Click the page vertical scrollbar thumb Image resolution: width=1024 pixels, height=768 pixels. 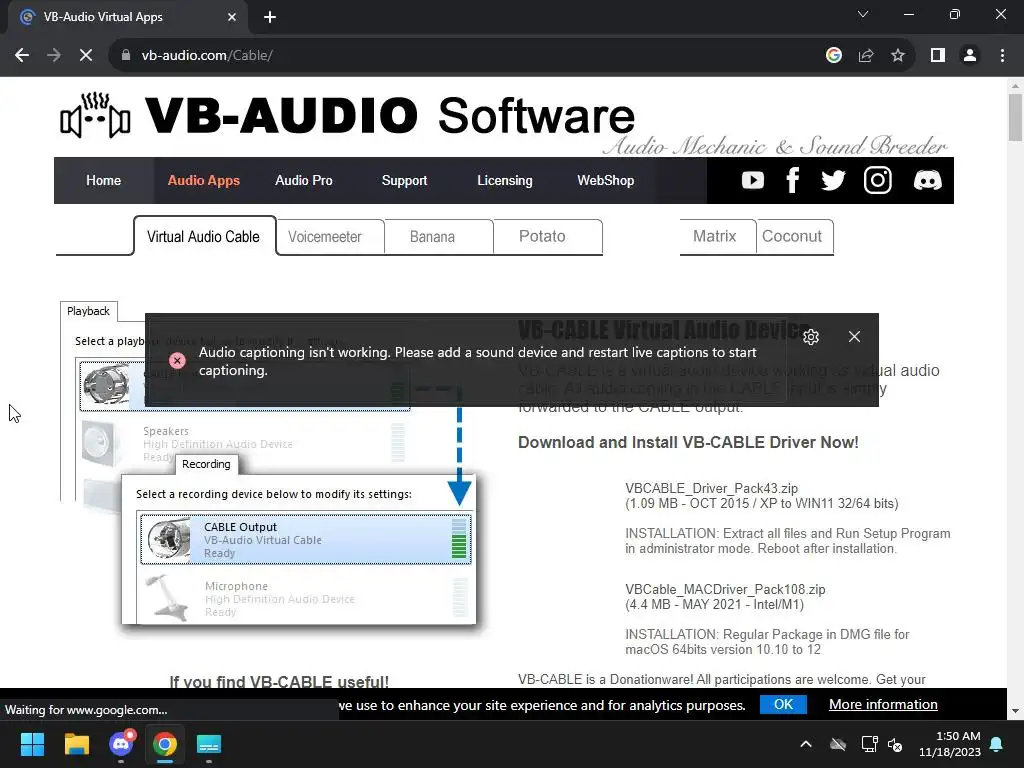[1015, 118]
